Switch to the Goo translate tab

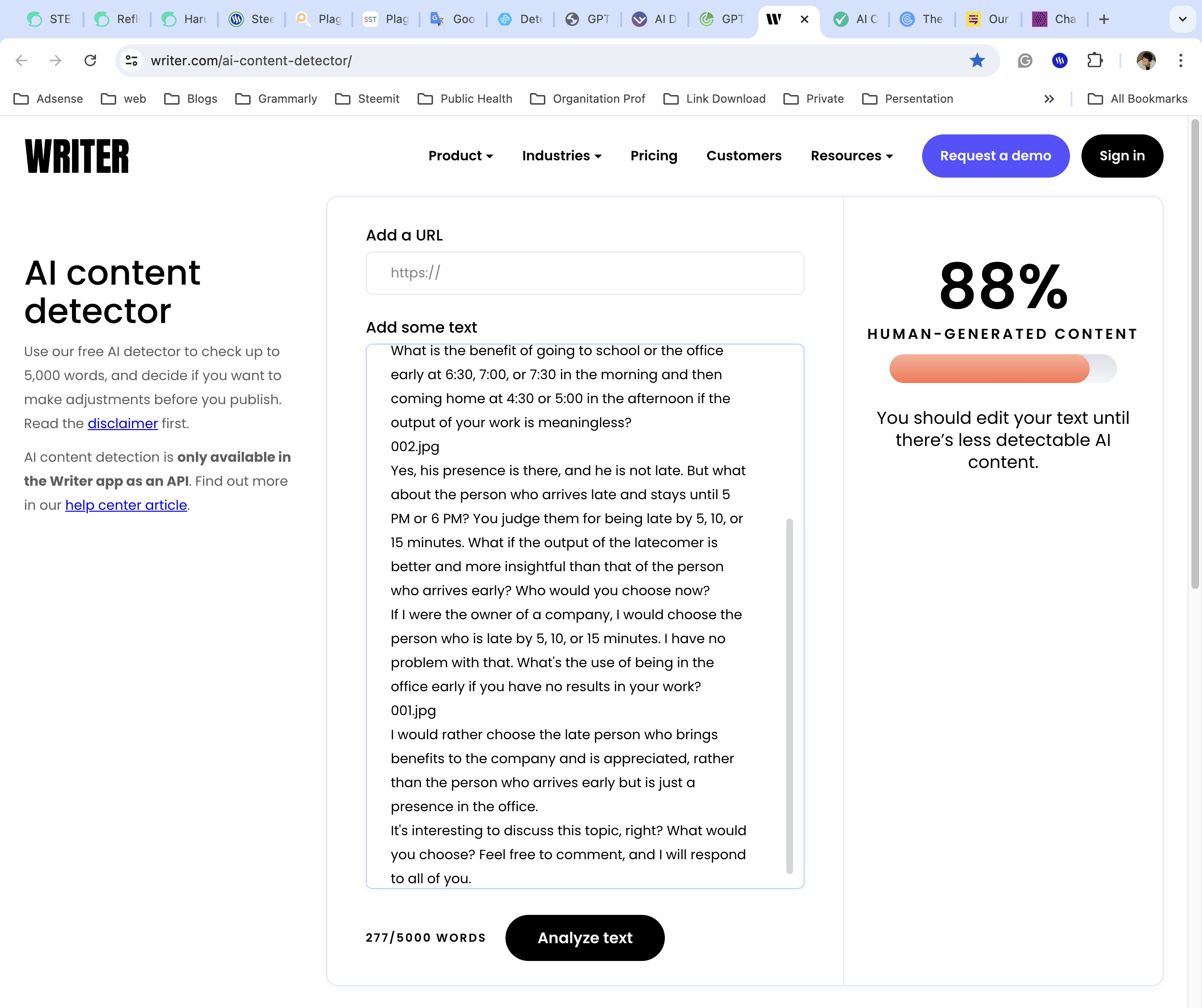(x=453, y=20)
